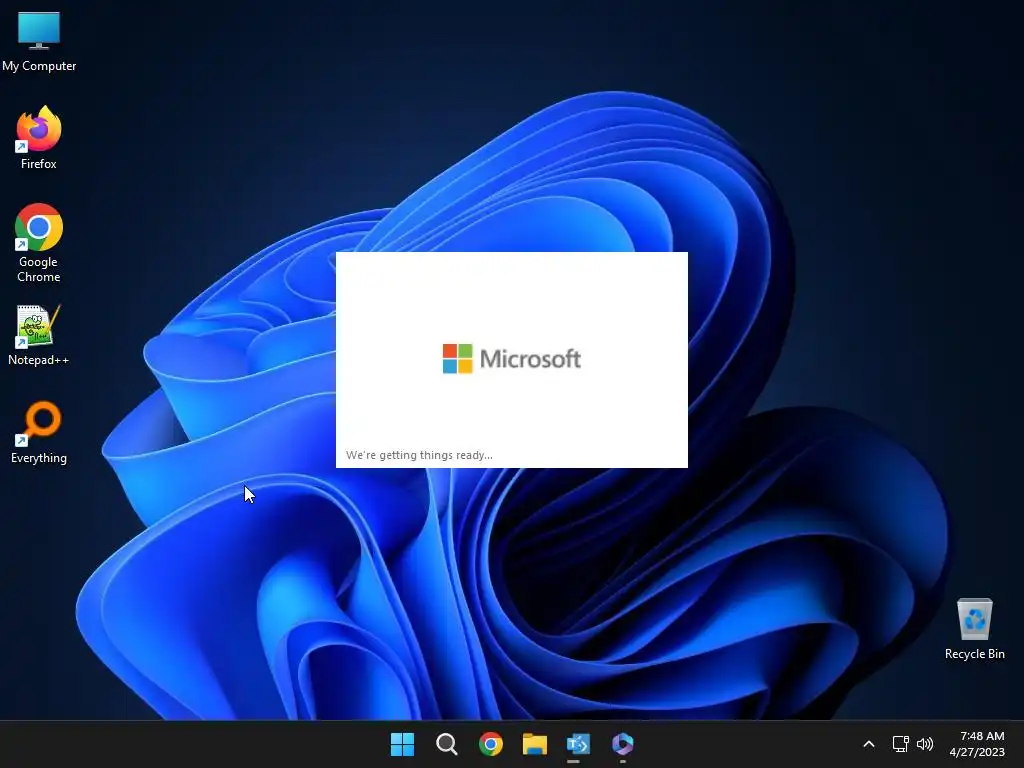Click the "Everything" label text
Viewport: 1024px width, 768px height.
39,458
